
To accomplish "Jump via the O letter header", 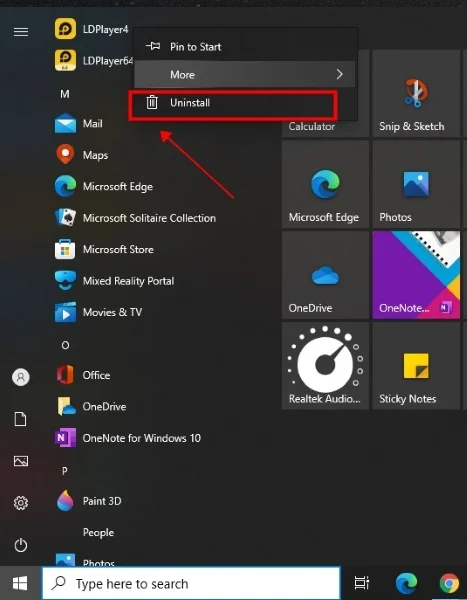I will coord(65,345).
